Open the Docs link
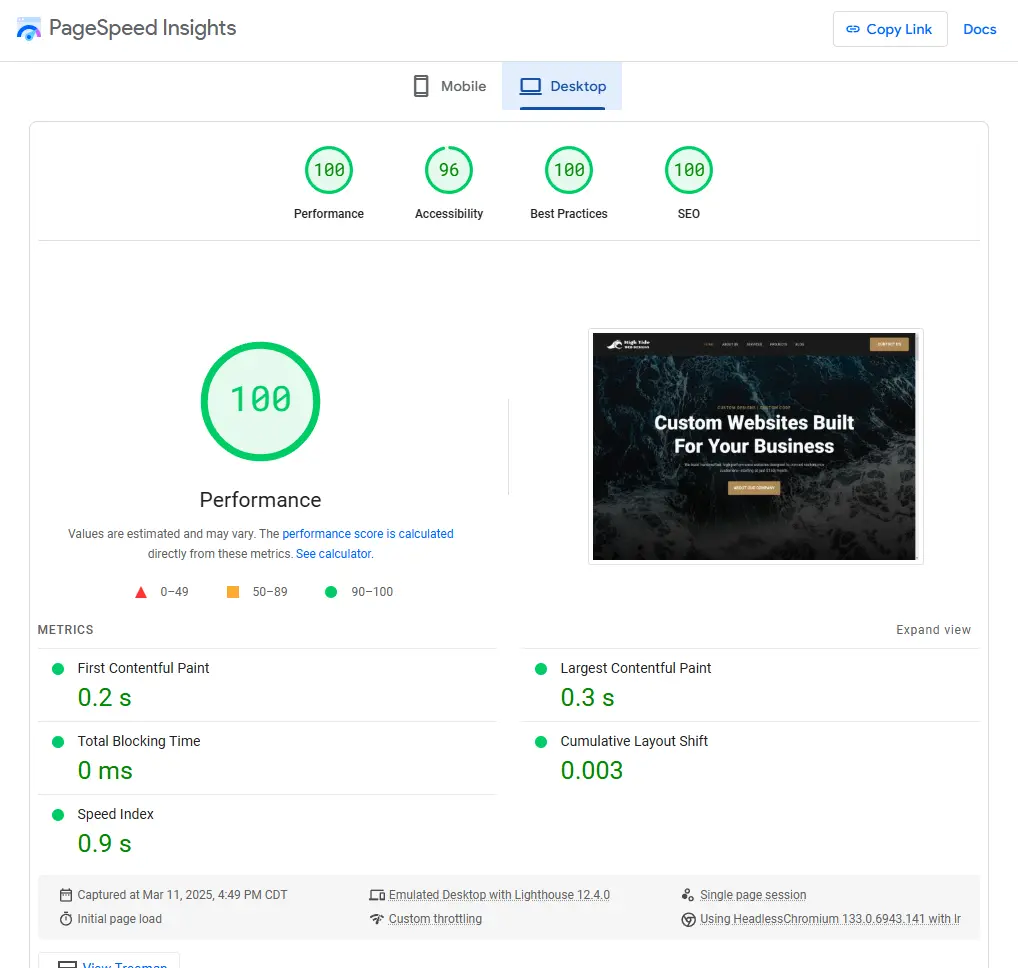The height and width of the screenshot is (968, 1018). 979,29
